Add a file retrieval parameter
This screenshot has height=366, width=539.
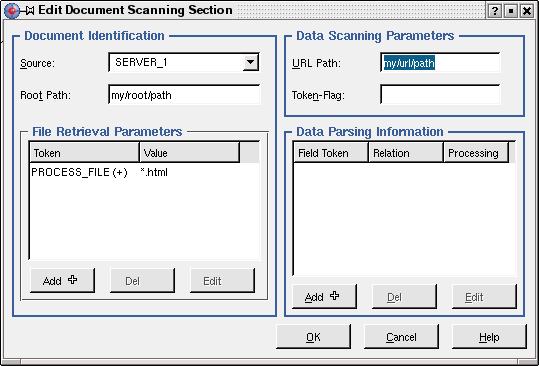pos(62,280)
